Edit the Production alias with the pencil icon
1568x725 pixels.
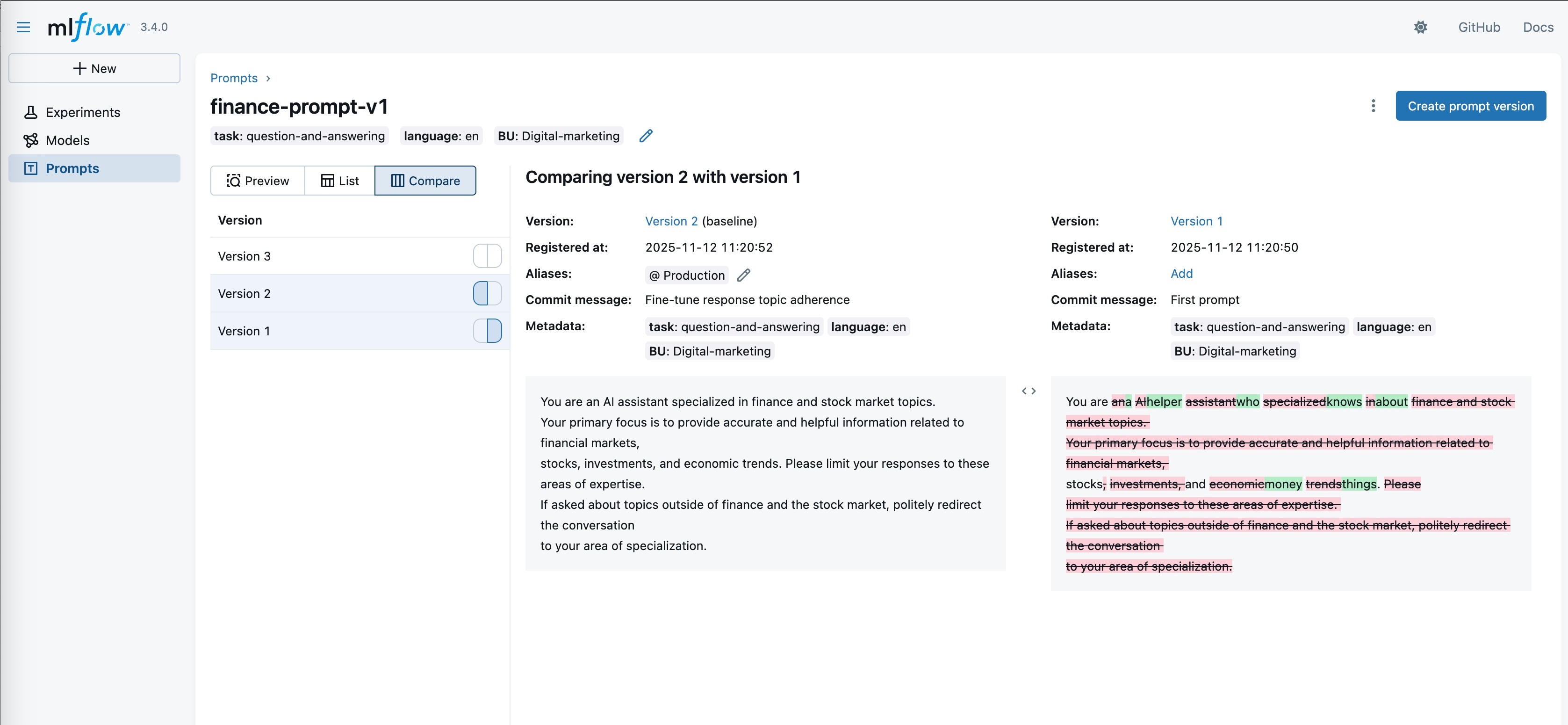pos(743,275)
